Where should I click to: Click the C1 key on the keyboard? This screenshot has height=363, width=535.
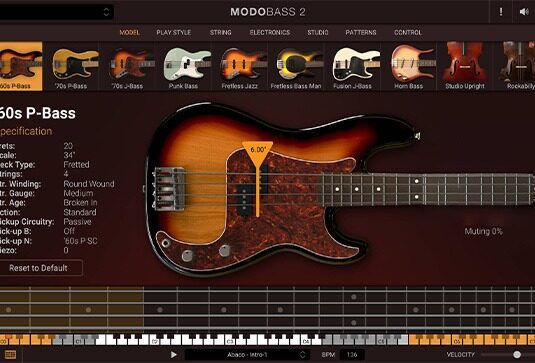click(x=78, y=340)
